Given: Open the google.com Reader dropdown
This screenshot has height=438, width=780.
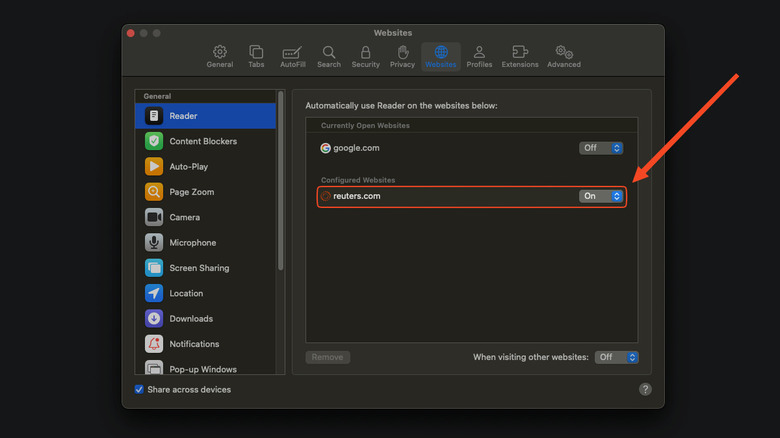Looking at the screenshot, I should (601, 148).
